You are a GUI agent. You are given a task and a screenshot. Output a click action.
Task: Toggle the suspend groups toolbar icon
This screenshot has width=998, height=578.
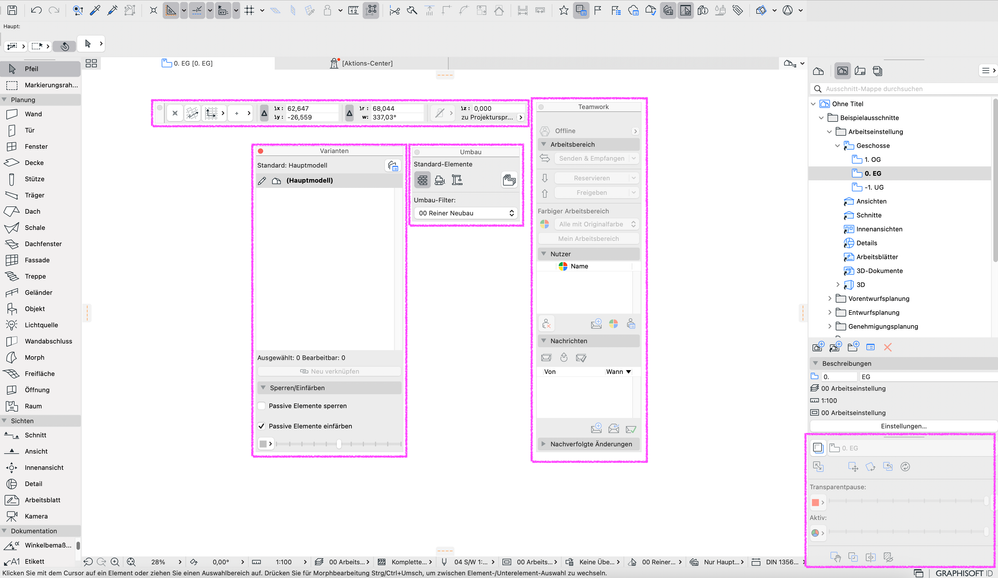(x=372, y=10)
